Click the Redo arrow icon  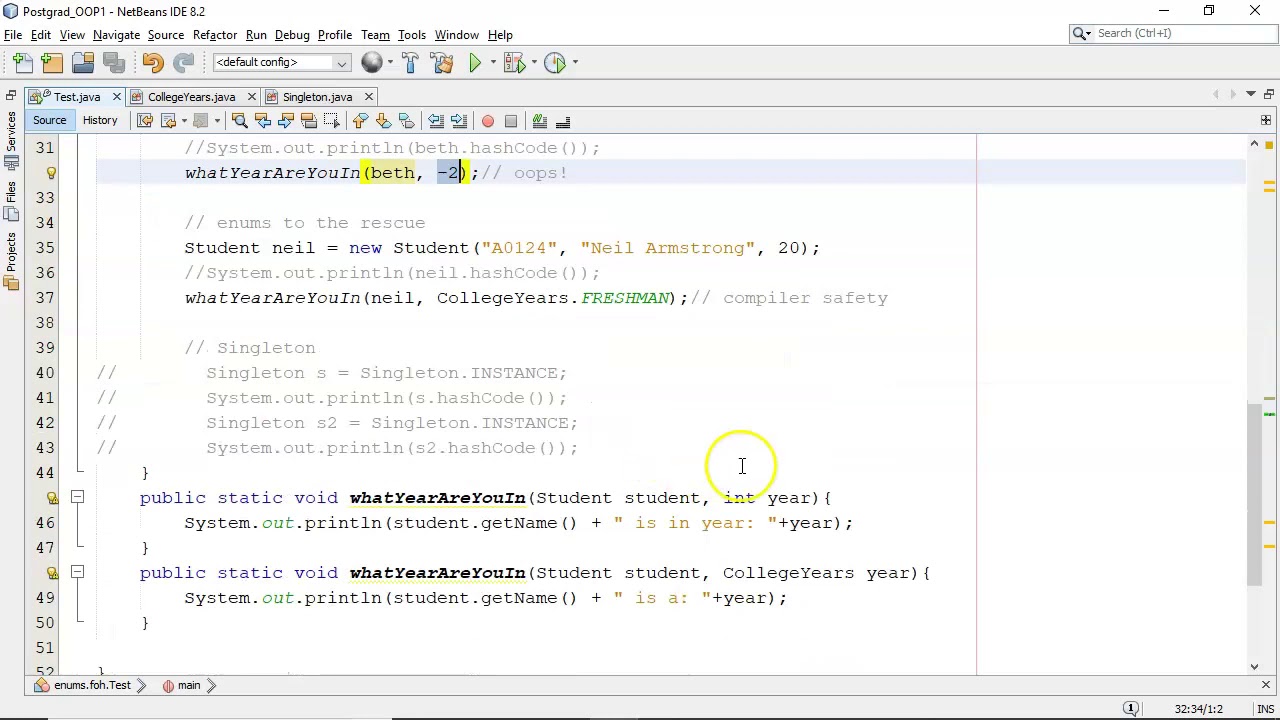(x=183, y=62)
